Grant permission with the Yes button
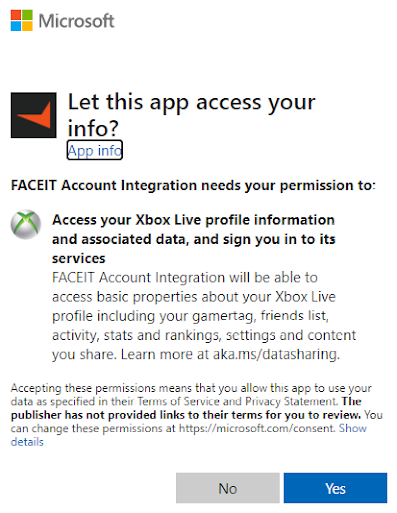Viewport: 397px width, 513px height. click(x=335, y=488)
